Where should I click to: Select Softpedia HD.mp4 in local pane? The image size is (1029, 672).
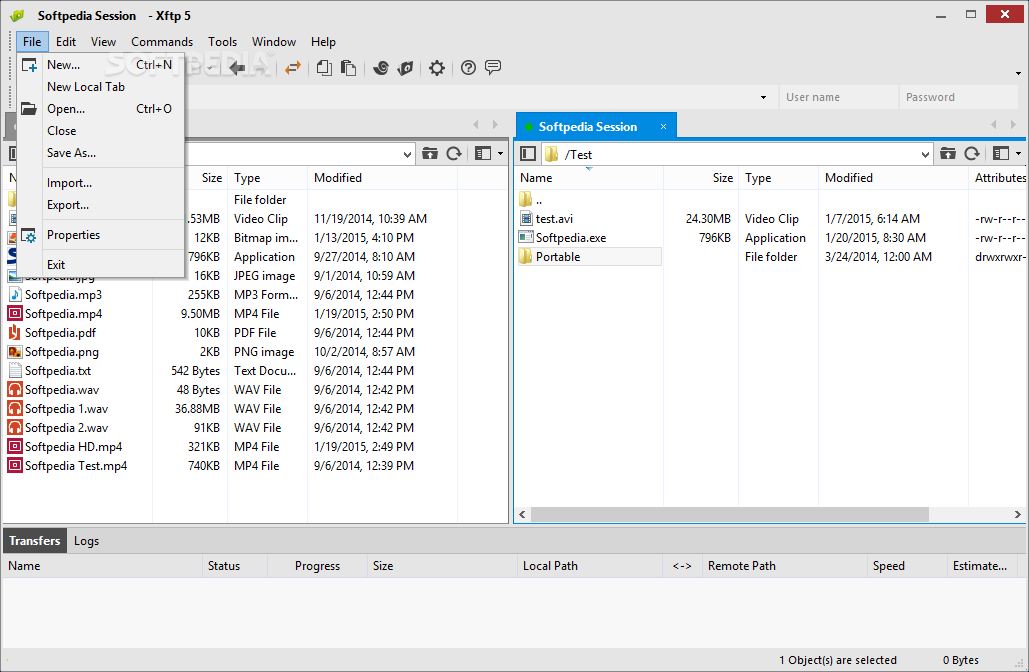coord(73,447)
